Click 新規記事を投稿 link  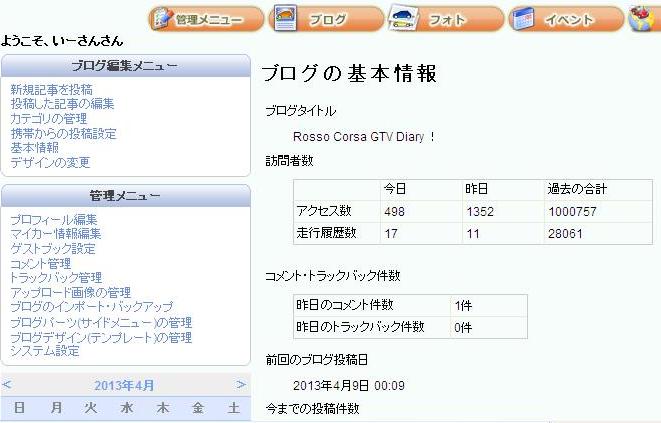[51, 90]
